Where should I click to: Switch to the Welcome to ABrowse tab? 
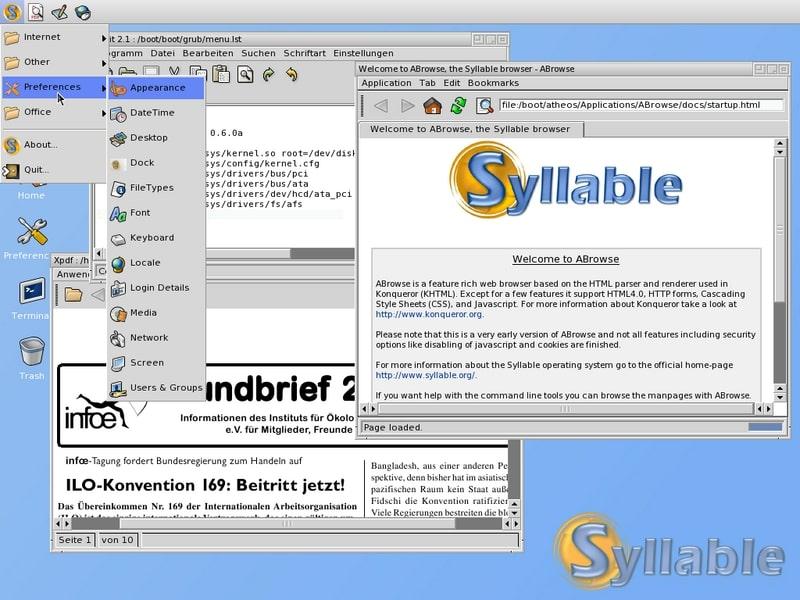(469, 129)
